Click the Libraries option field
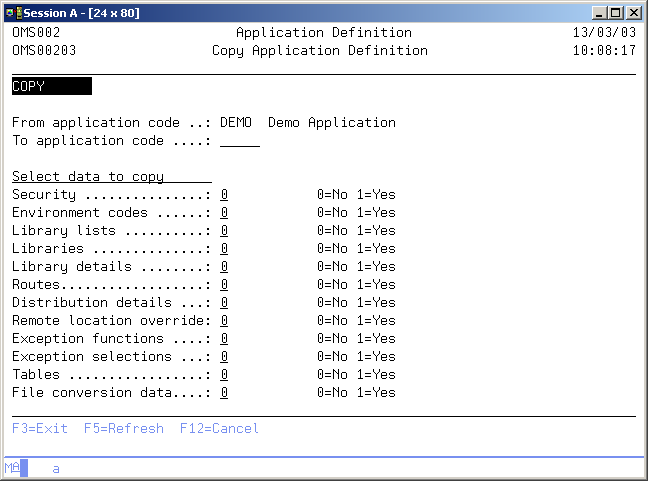648x481 pixels. click(224, 249)
